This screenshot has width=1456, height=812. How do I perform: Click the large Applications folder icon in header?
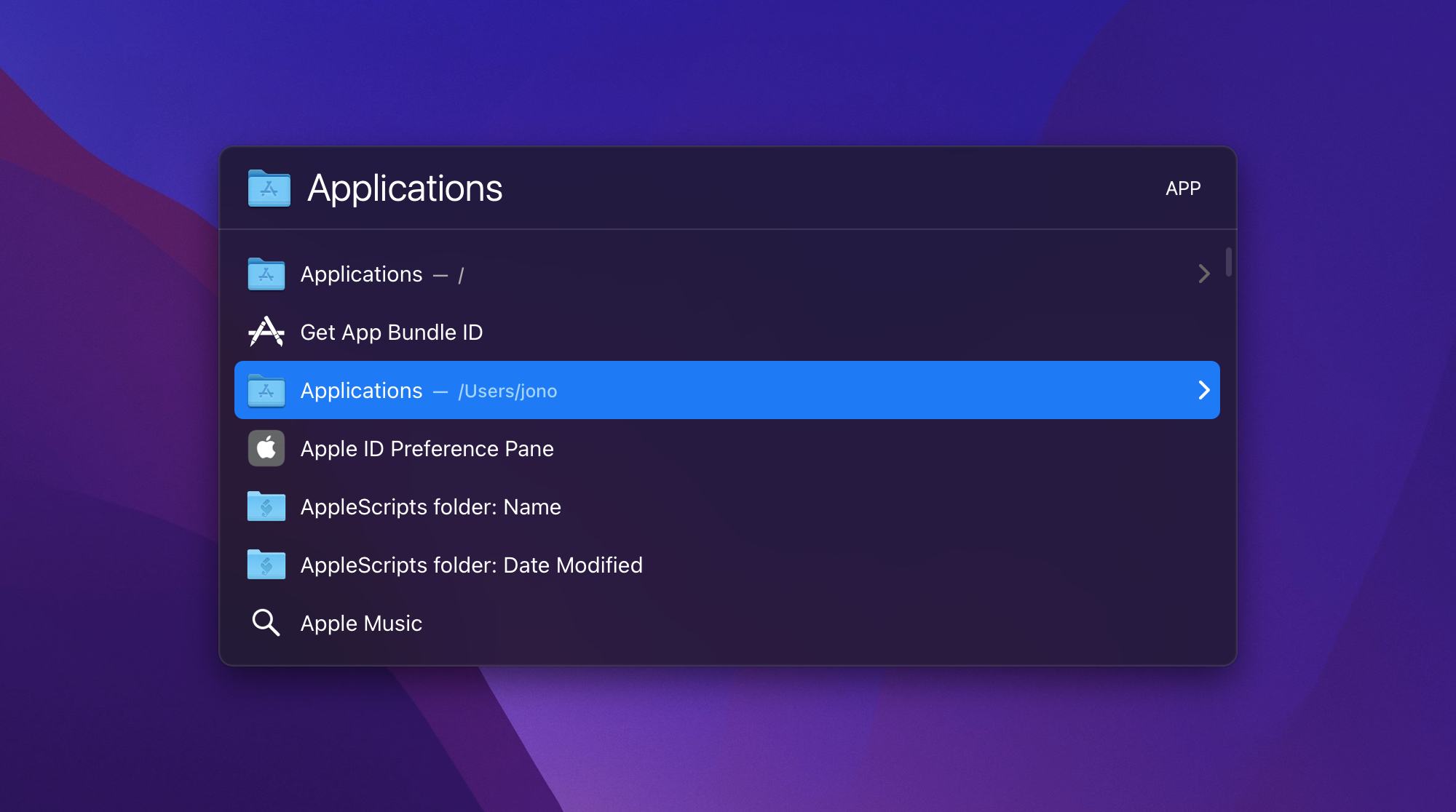269,188
